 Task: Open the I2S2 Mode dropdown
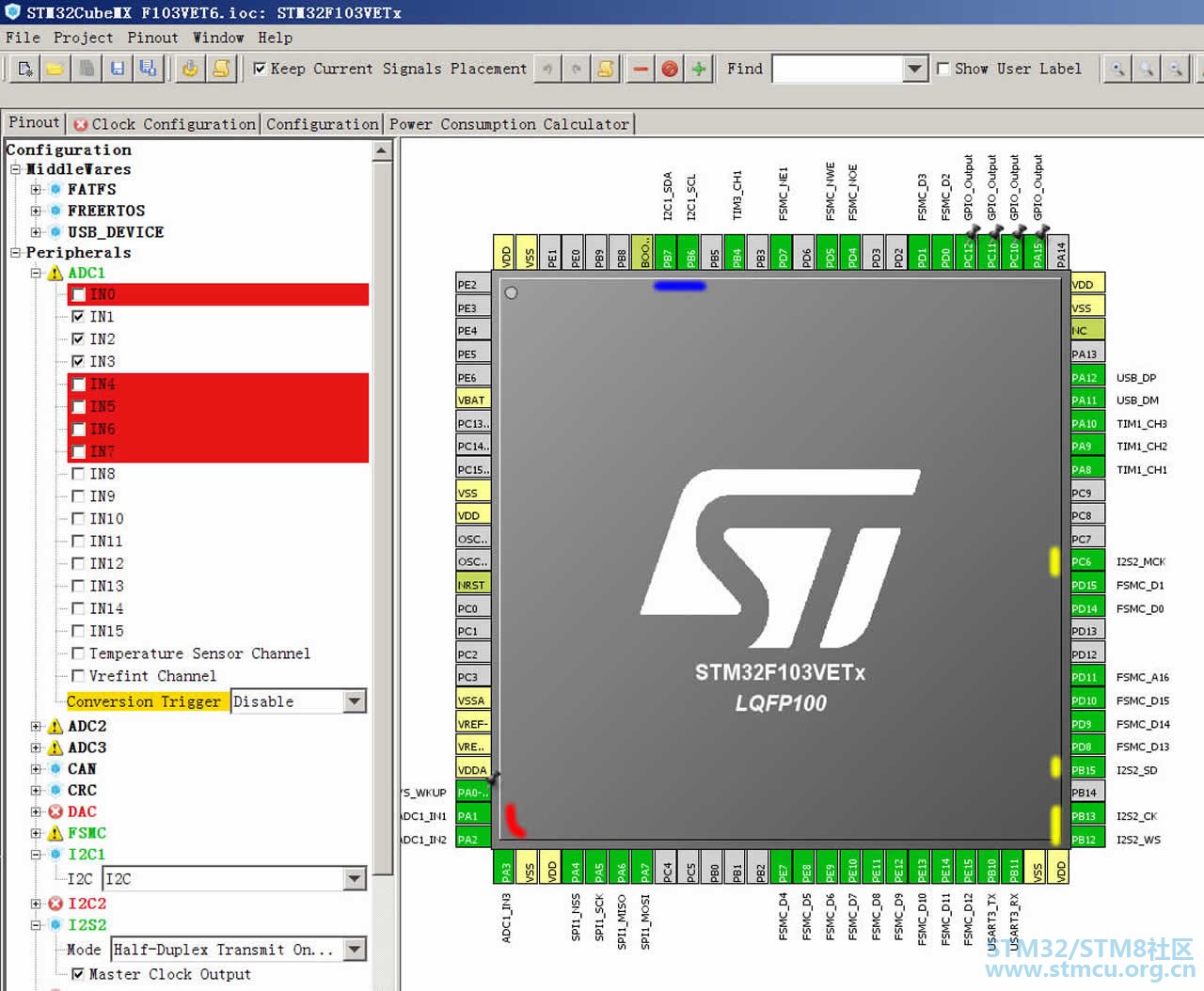tap(355, 950)
